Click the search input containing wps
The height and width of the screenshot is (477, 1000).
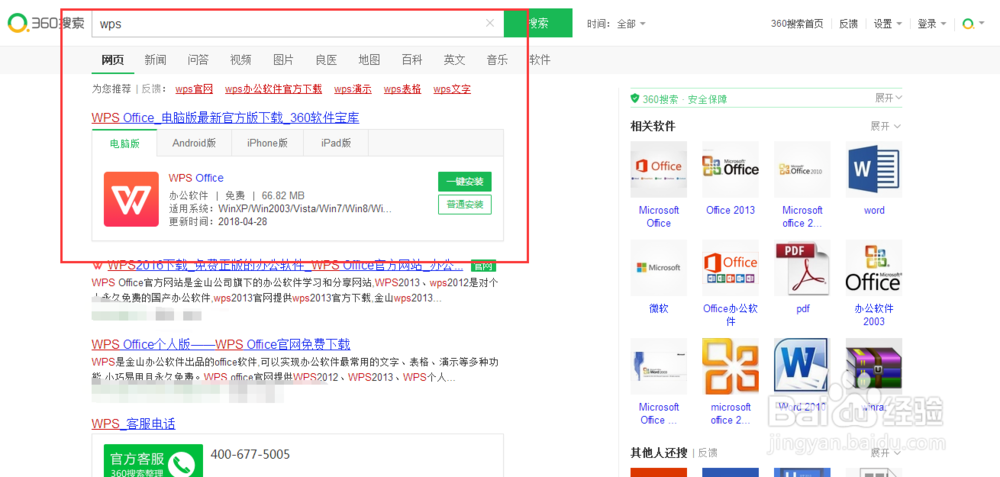297,24
